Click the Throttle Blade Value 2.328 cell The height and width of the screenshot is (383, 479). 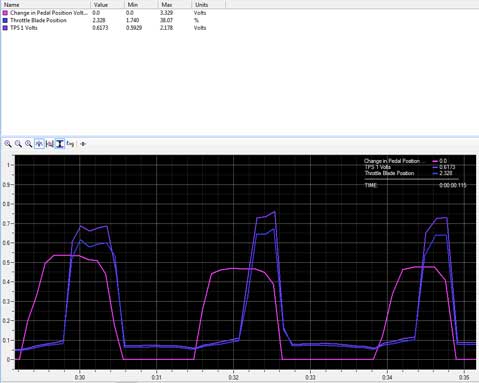click(99, 20)
